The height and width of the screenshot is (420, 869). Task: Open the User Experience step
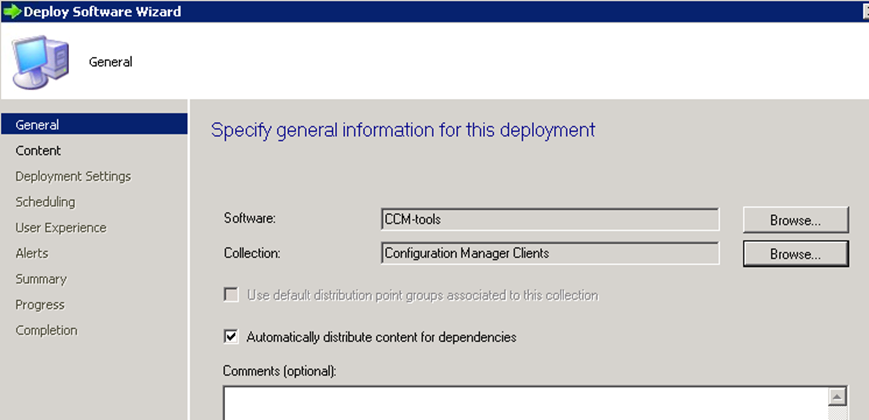pos(61,228)
